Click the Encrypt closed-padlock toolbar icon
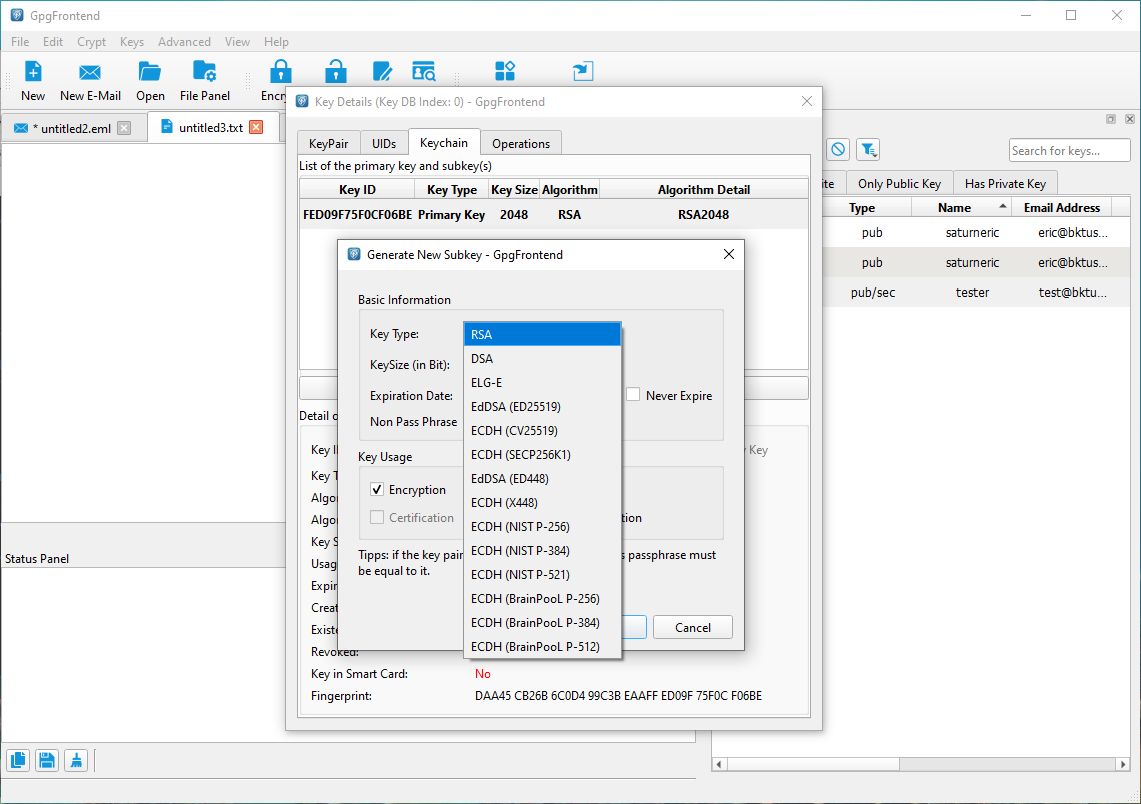This screenshot has height=804, width=1141. click(280, 71)
